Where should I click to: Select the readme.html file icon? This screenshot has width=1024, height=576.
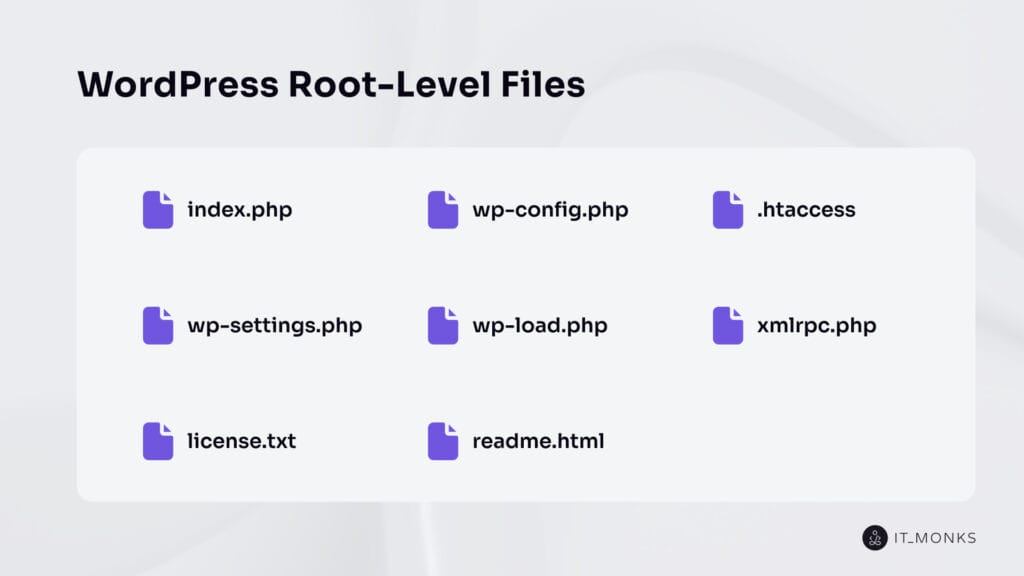[x=443, y=441]
